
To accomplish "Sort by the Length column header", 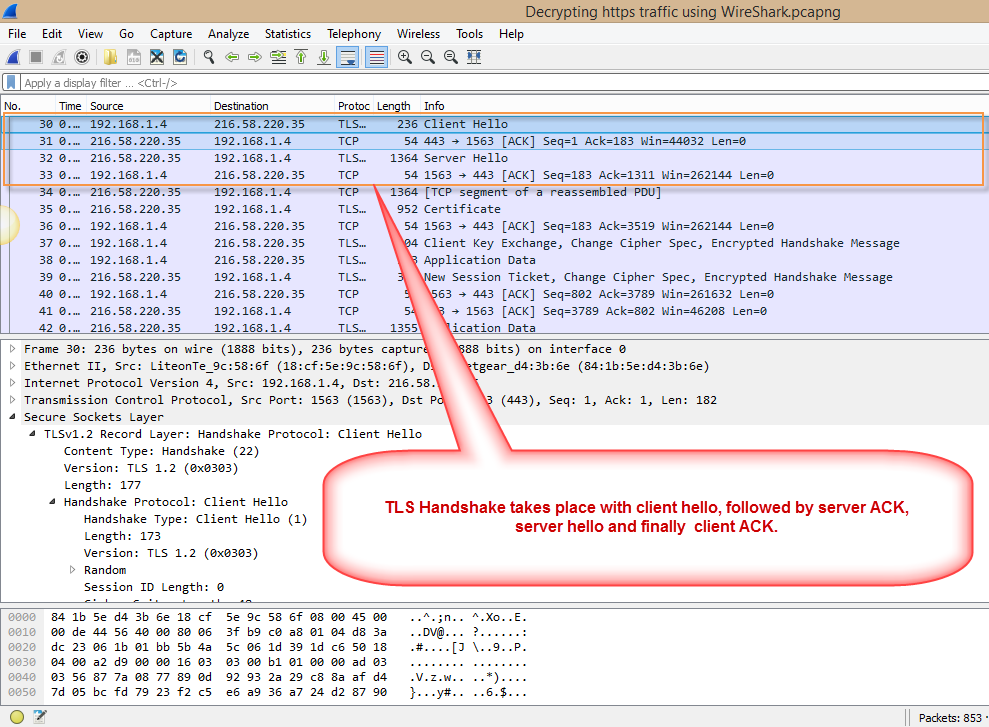I will tap(397, 106).
